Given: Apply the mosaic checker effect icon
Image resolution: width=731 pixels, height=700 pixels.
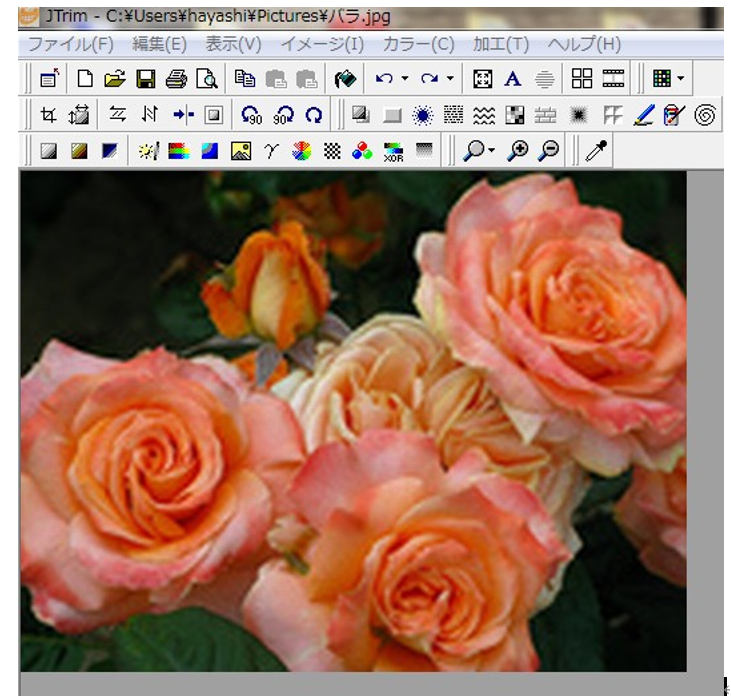Looking at the screenshot, I should 515,115.
